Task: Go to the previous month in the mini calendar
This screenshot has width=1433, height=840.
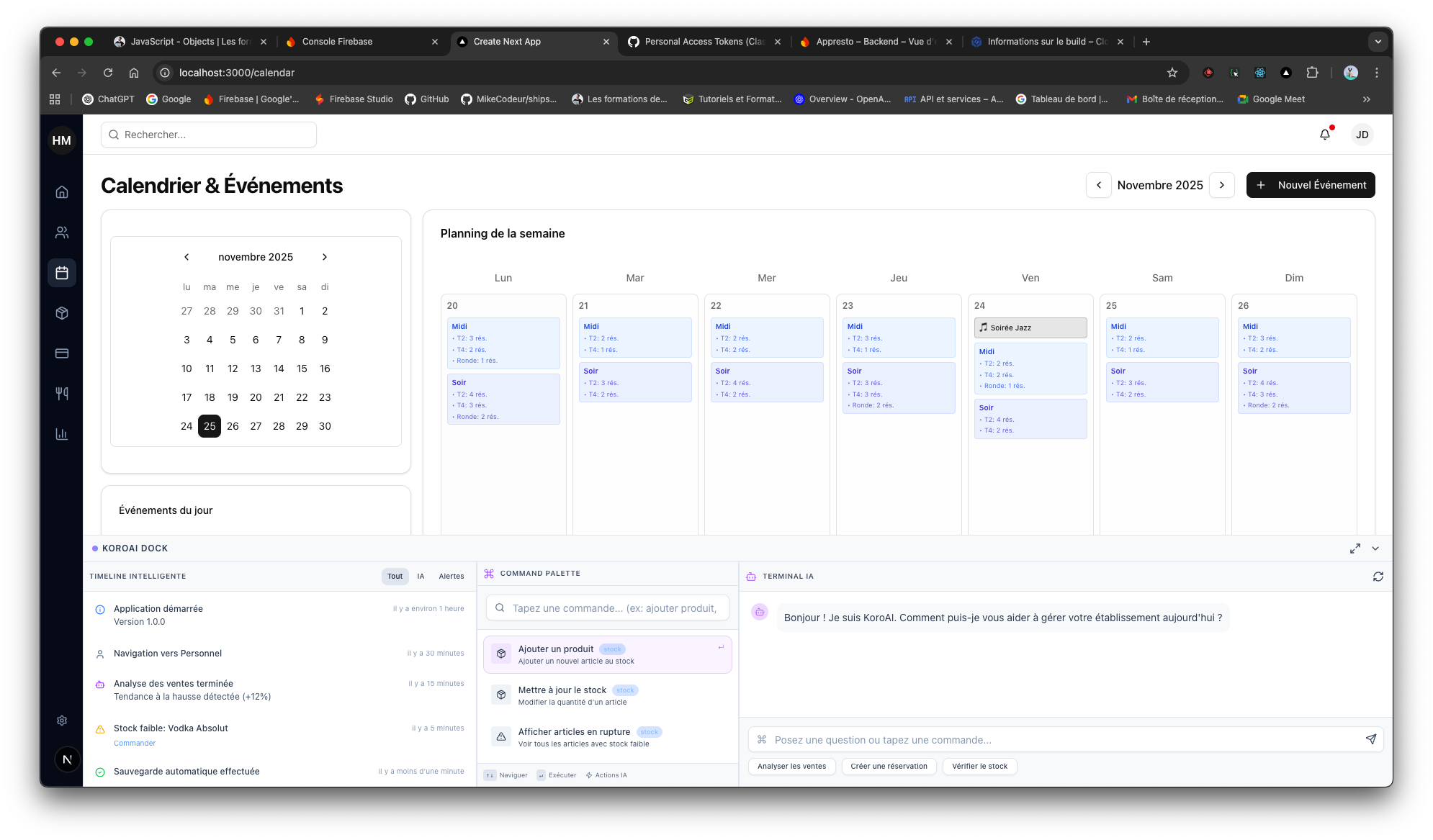Action: pos(187,257)
